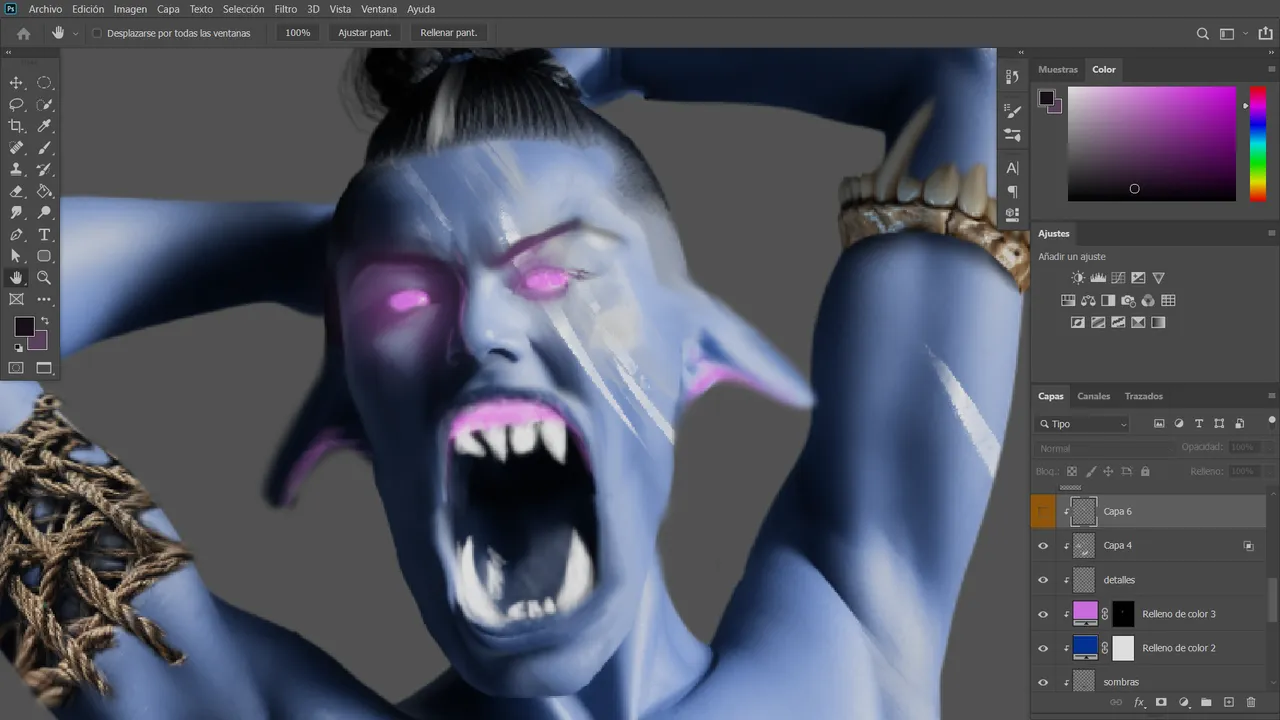Viewport: 1280px width, 720px height.
Task: Select the Crop tool
Action: coord(16,126)
